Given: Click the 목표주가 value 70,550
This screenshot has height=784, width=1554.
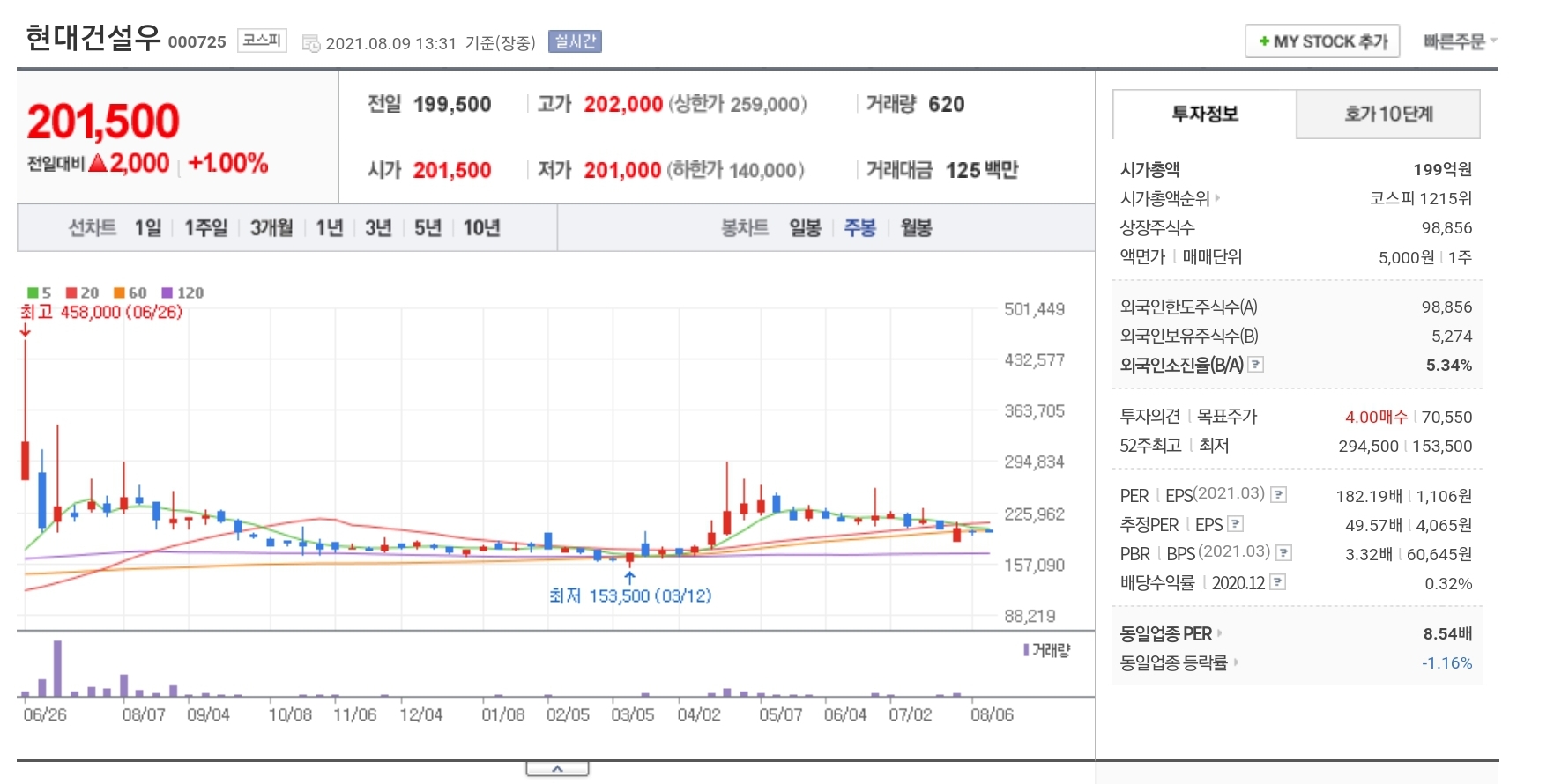Looking at the screenshot, I should click(1446, 417).
